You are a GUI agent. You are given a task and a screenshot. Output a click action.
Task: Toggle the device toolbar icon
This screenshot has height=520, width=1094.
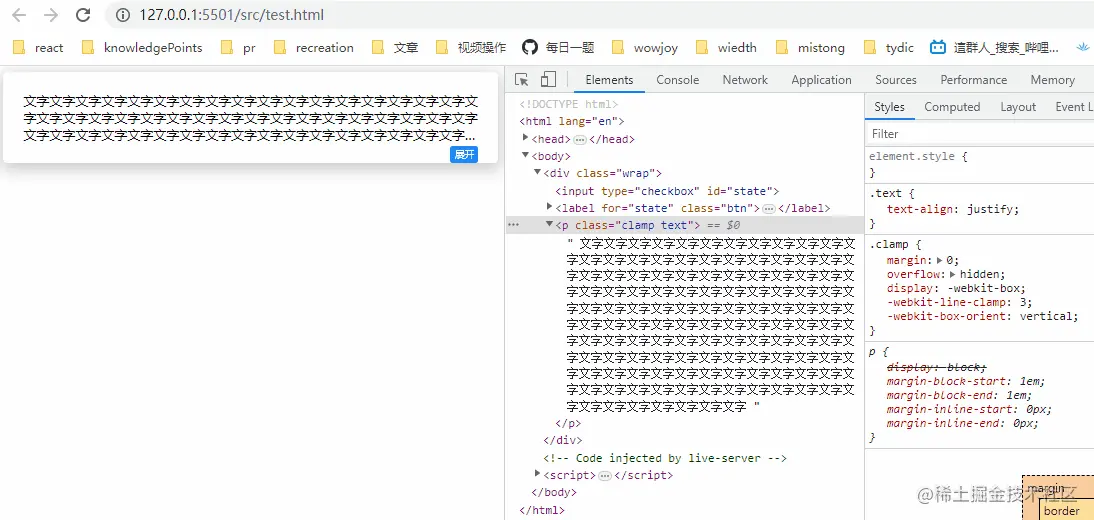[x=548, y=80]
